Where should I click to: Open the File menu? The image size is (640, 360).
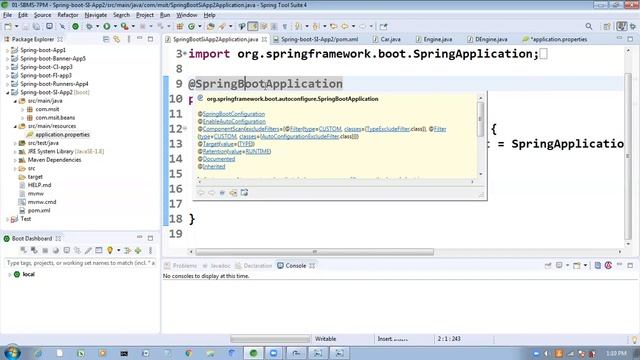(x=7, y=15)
